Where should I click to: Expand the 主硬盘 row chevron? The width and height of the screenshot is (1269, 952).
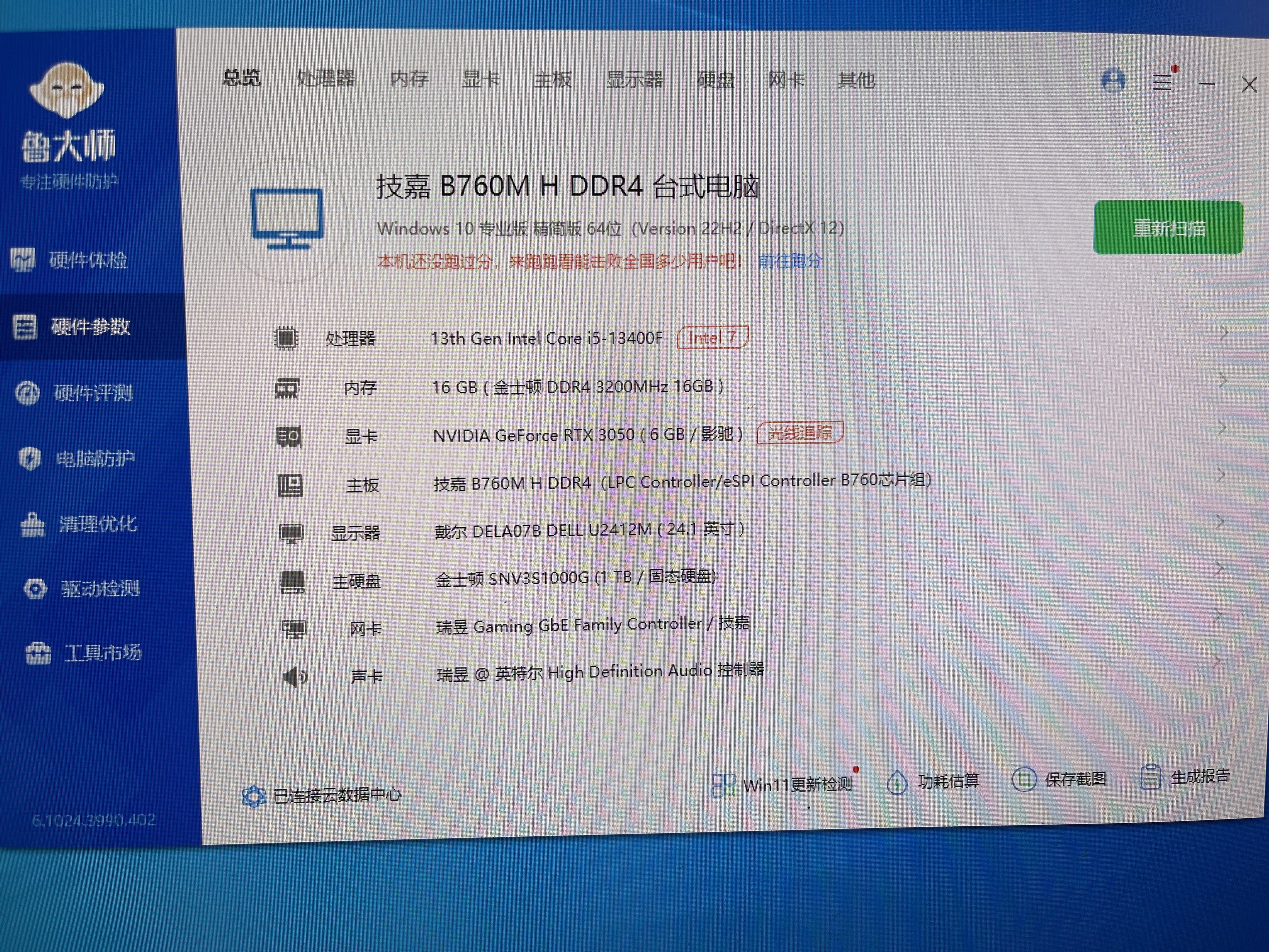coord(1219,568)
